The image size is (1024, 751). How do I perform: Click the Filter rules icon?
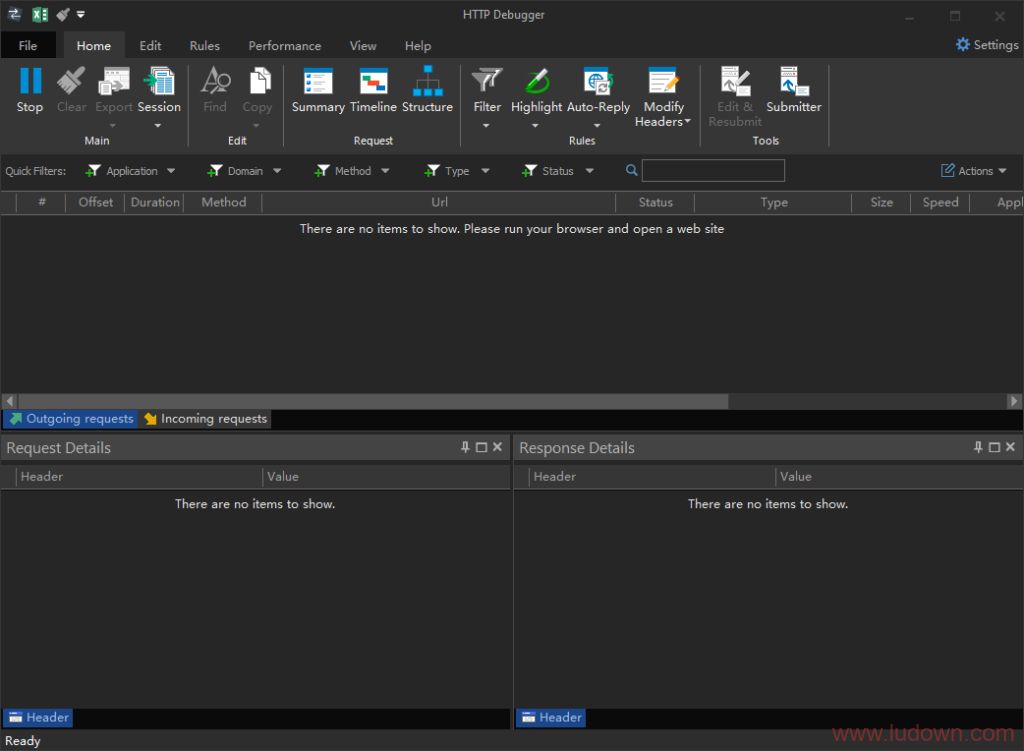[487, 82]
